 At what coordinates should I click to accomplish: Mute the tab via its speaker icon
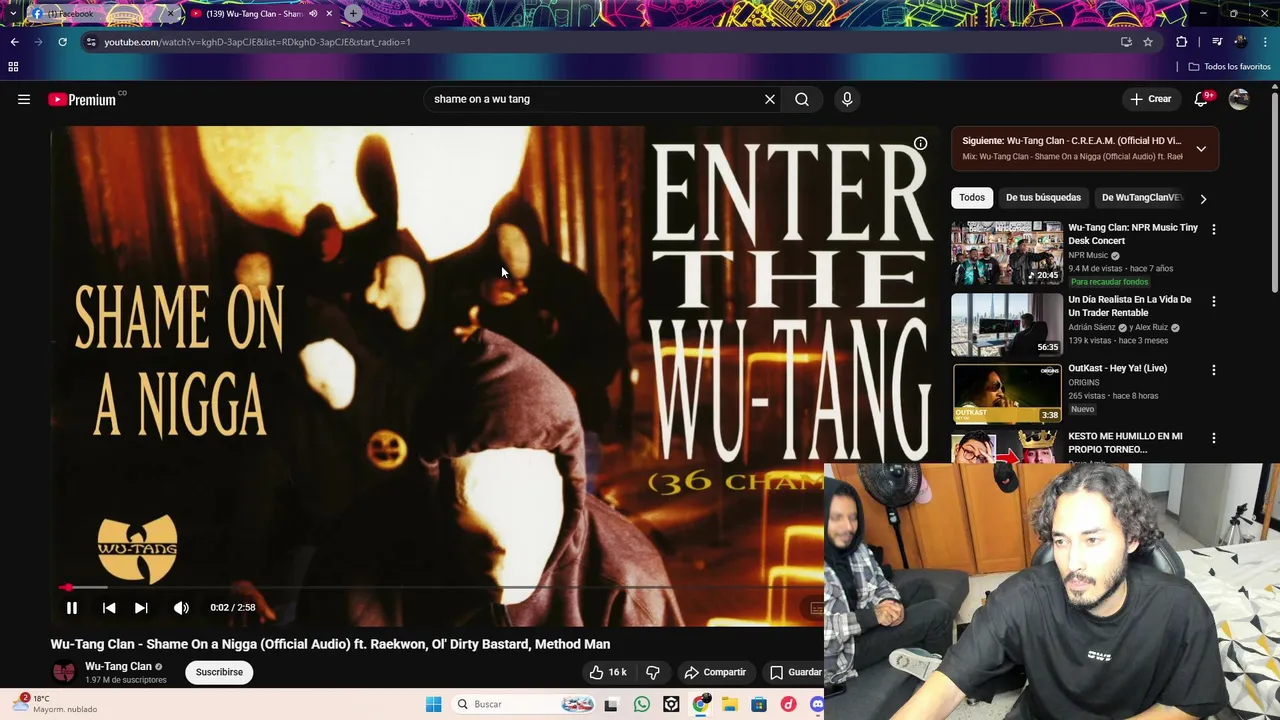(x=313, y=14)
